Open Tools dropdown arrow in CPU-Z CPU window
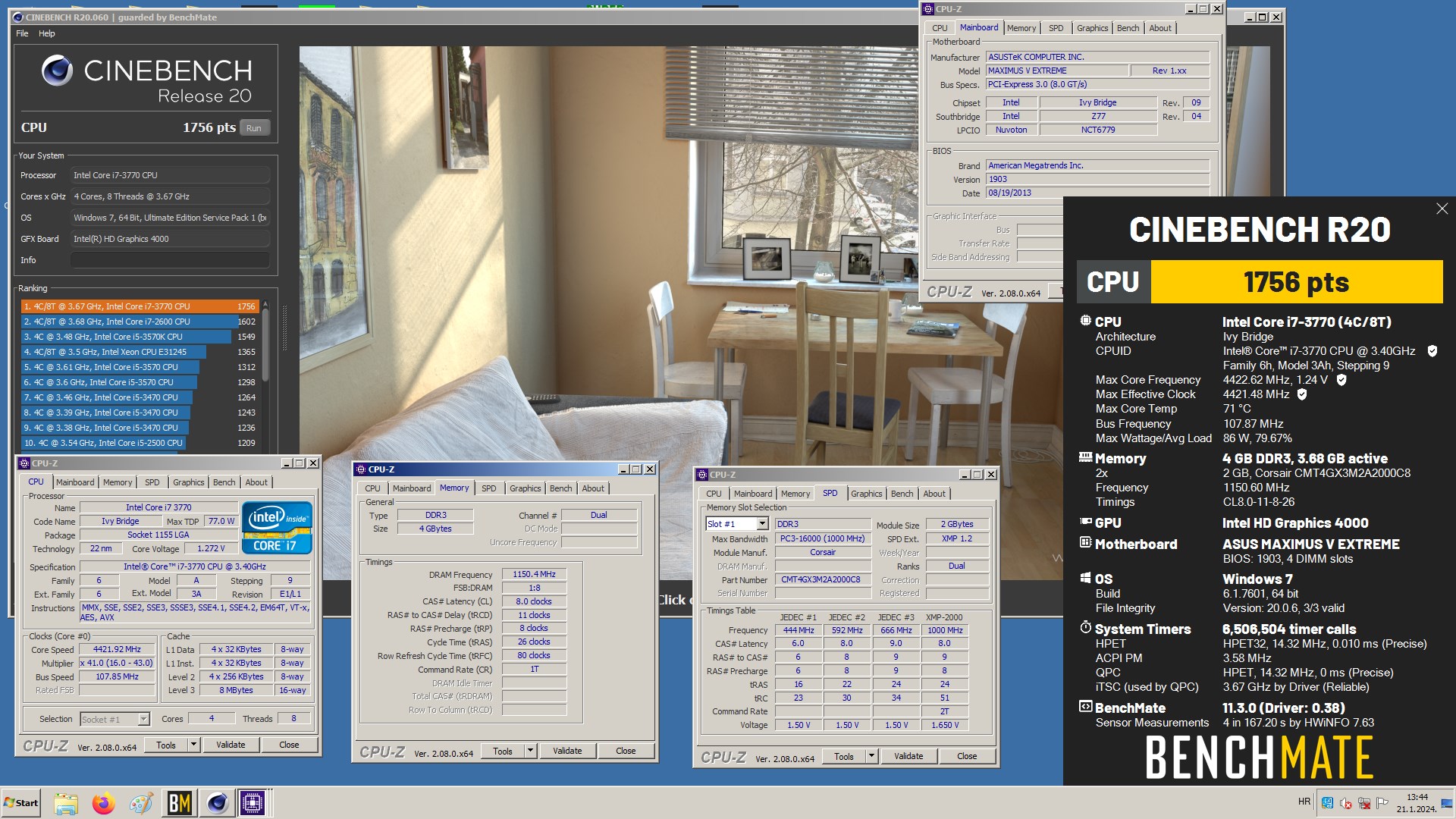 pos(193,745)
